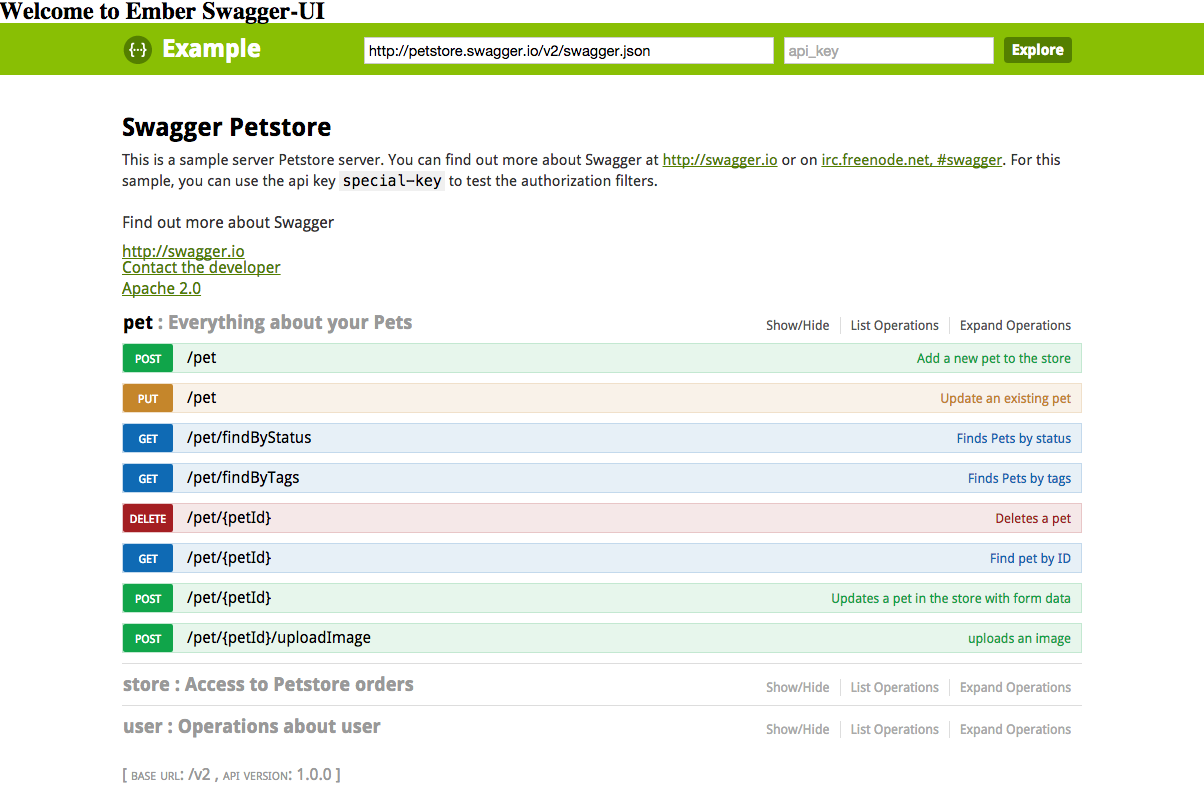Click GET badge for findByTags
The image size is (1204, 790).
tap(148, 478)
